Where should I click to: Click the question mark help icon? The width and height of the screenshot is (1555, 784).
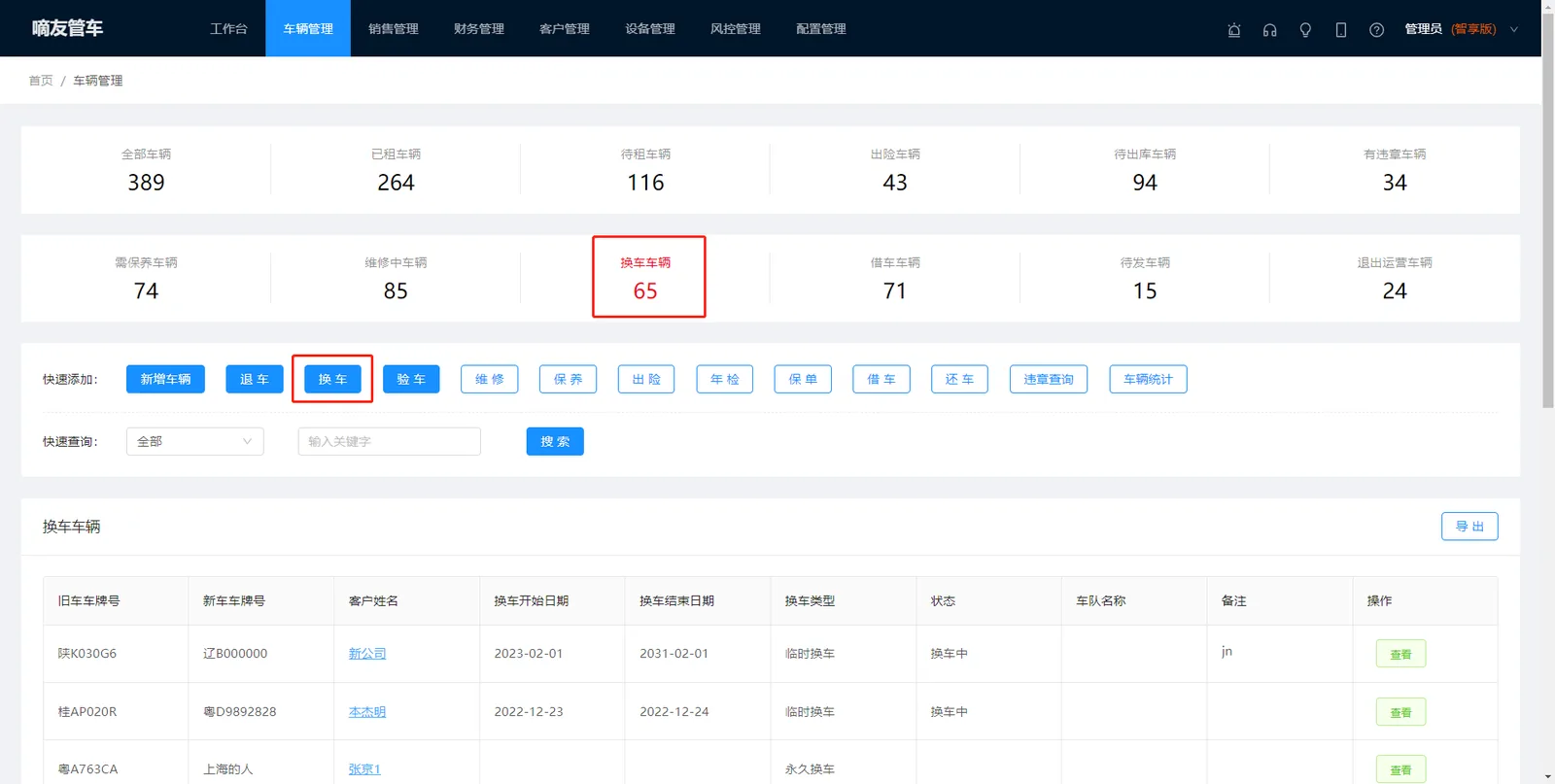[x=1376, y=29]
